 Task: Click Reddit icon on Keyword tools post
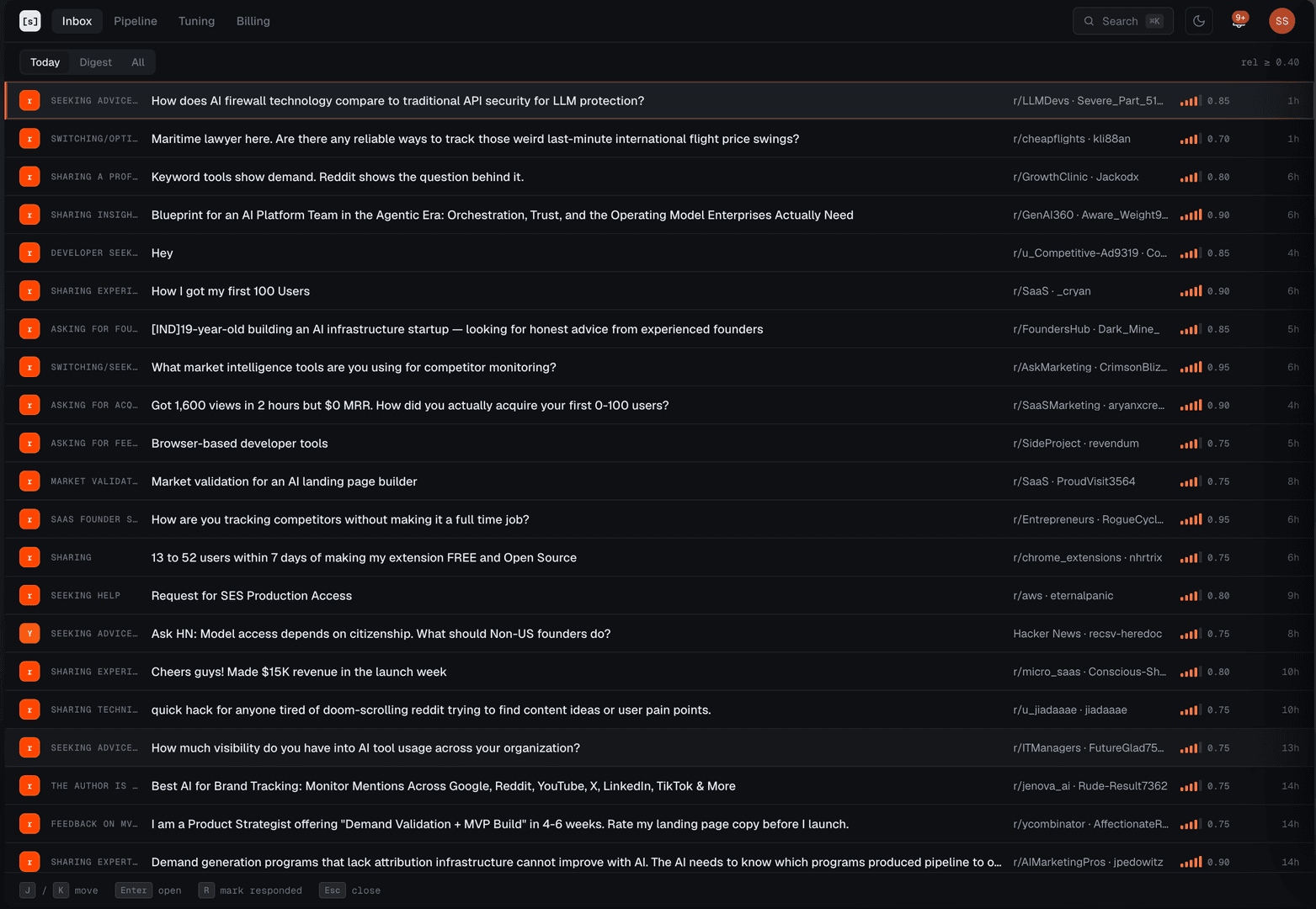point(29,177)
